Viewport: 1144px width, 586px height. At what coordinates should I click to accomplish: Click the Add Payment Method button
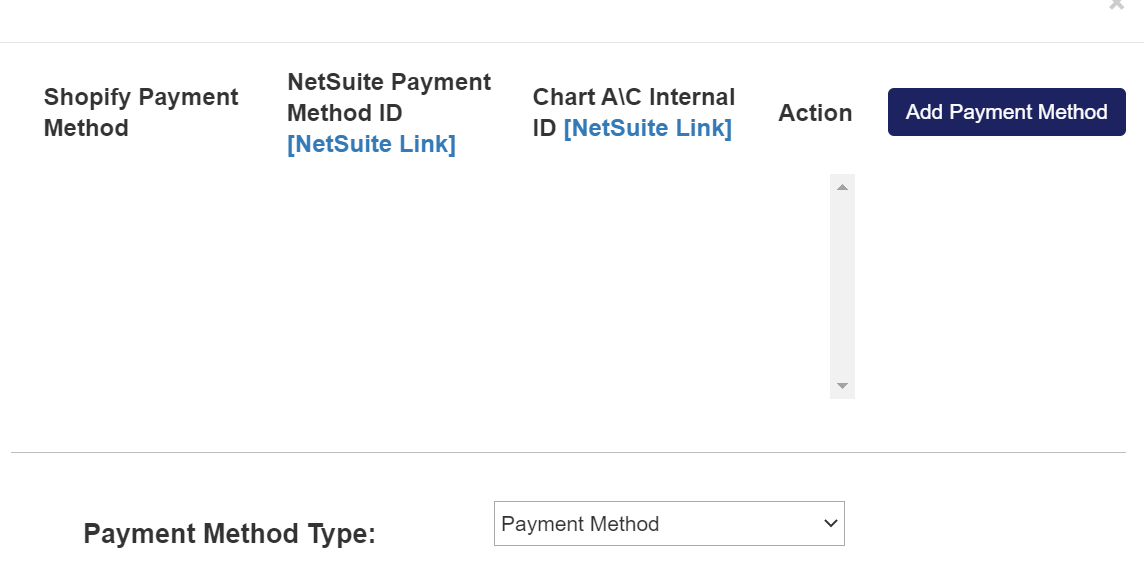(1006, 112)
